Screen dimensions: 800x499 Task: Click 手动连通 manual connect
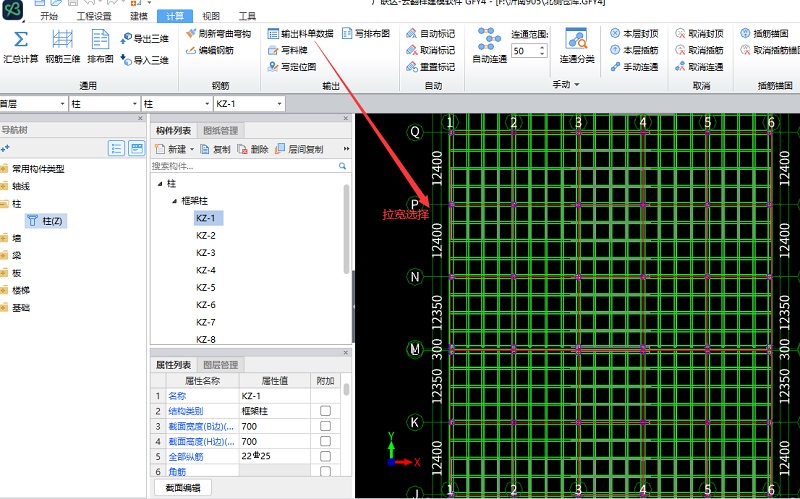click(634, 66)
